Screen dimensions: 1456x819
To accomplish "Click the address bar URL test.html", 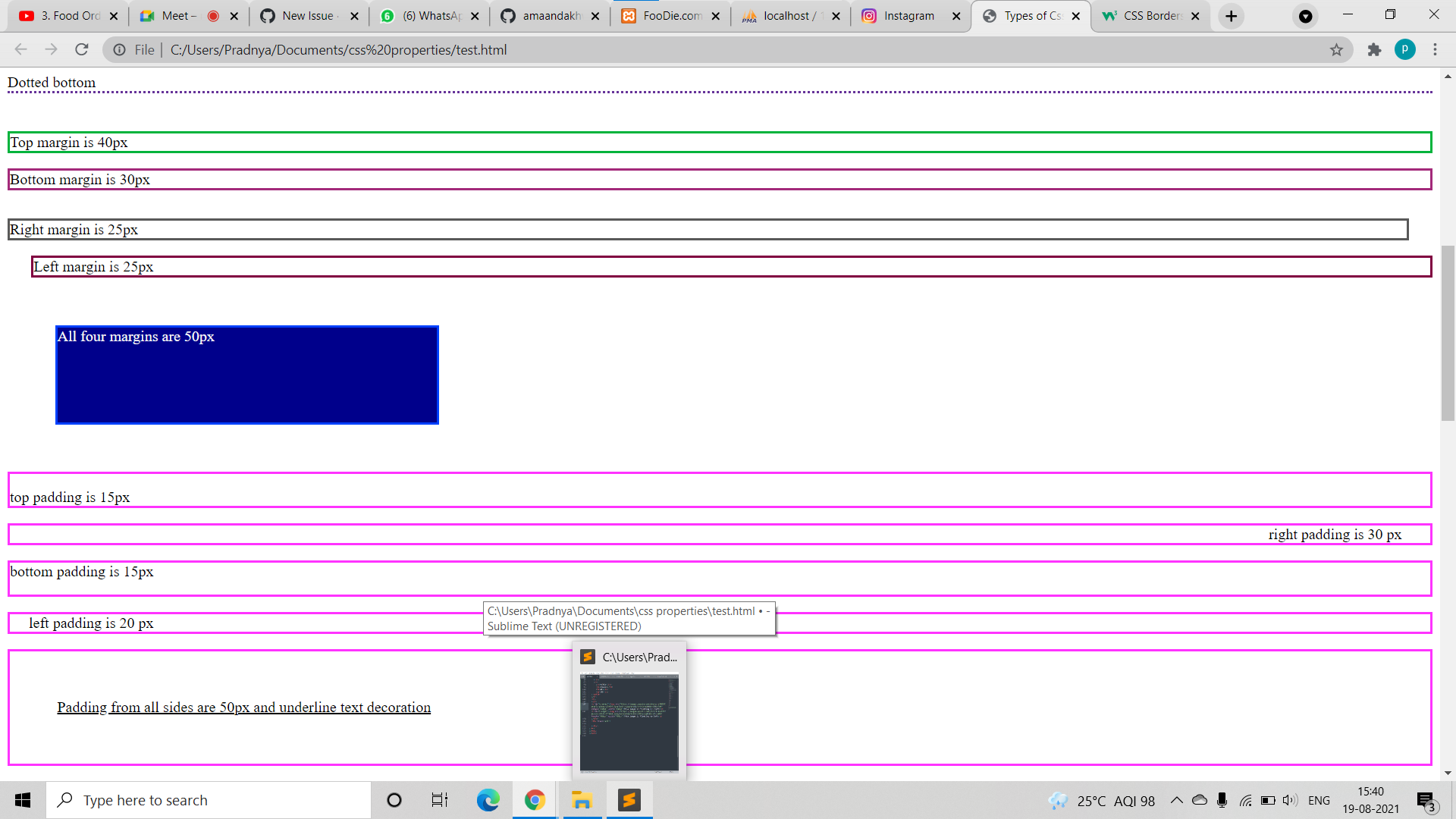I will 338,50.
